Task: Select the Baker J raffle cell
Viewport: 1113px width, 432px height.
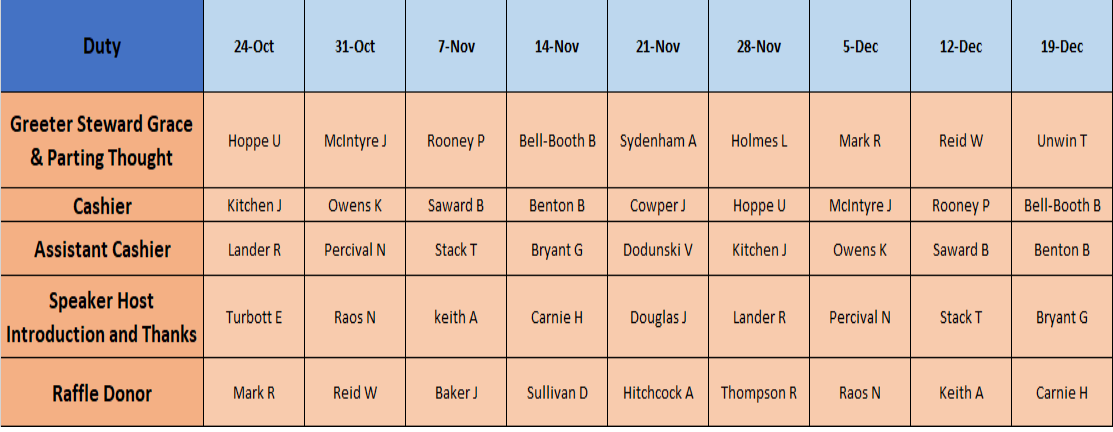Action: [x=456, y=392]
